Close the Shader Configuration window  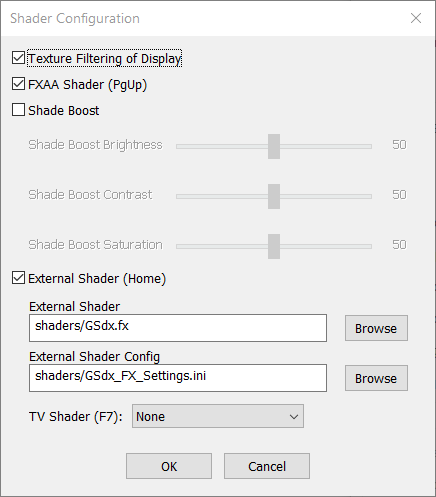[x=416, y=18]
